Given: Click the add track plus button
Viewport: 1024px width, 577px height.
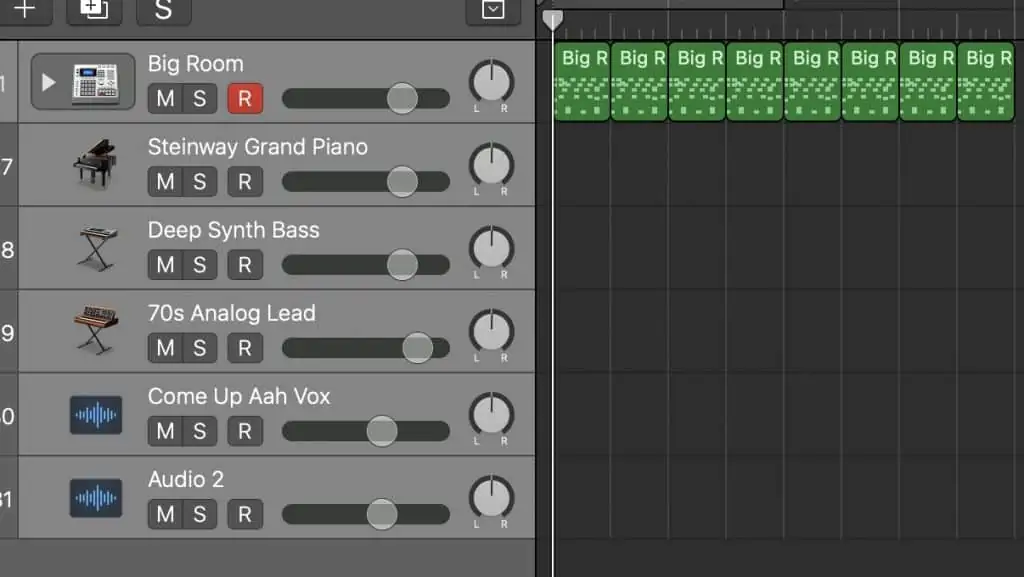Looking at the screenshot, I should [x=25, y=10].
